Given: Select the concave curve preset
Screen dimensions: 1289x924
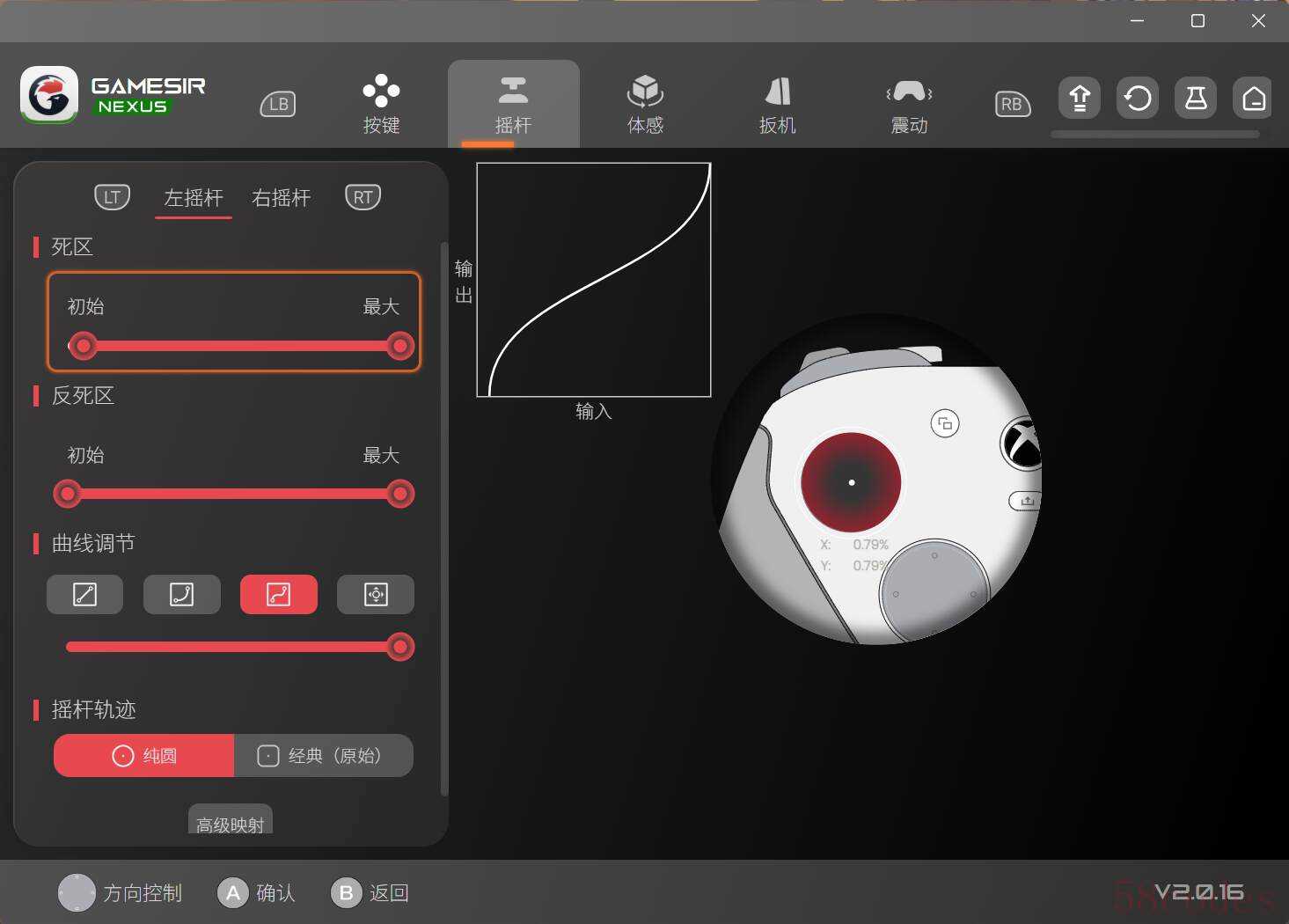Looking at the screenshot, I should (182, 594).
